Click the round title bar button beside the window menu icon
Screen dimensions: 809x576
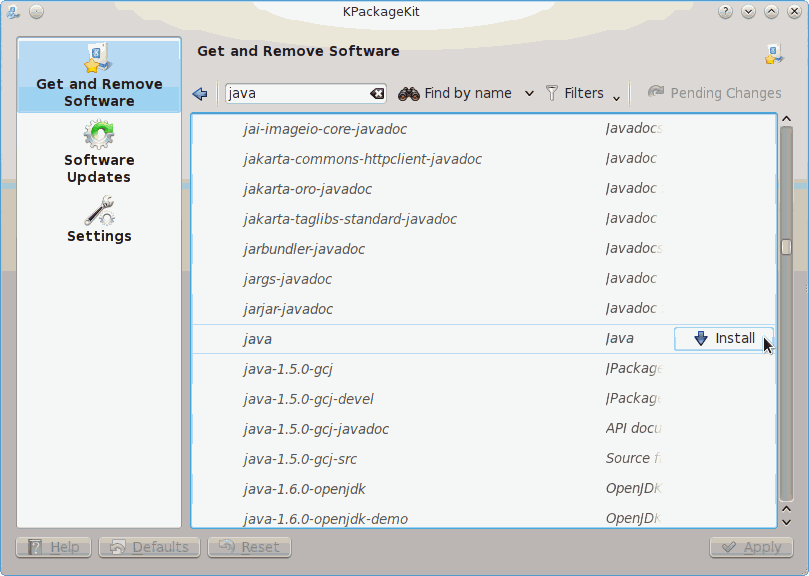[x=37, y=11]
